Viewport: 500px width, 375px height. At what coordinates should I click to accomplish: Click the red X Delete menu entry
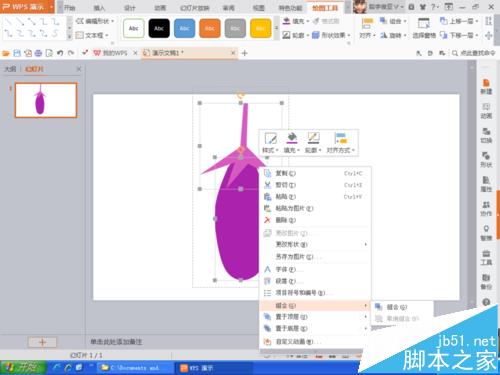click(x=315, y=220)
